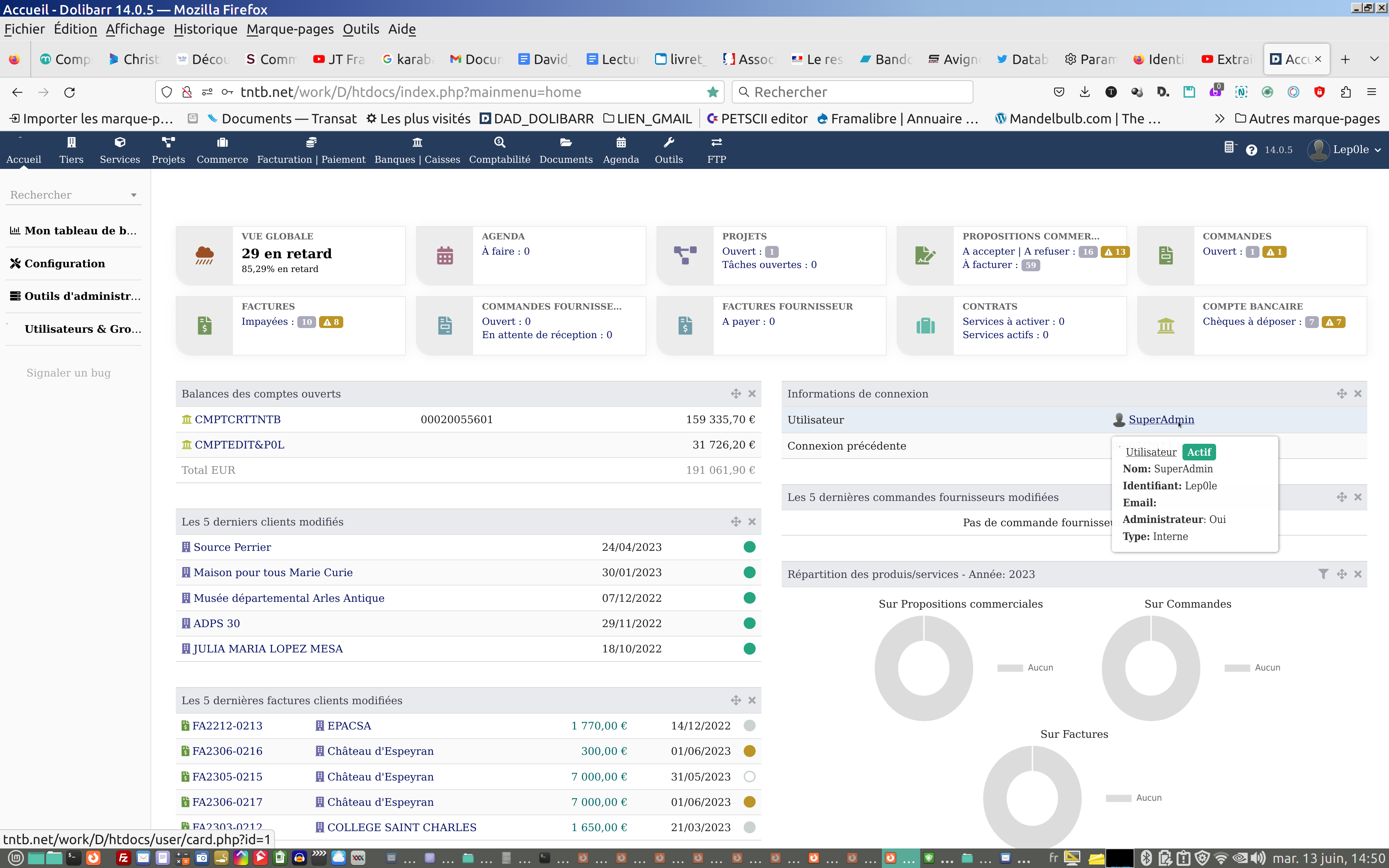Open the Tiers building icon menu
1389x868 pixels.
click(x=71, y=142)
